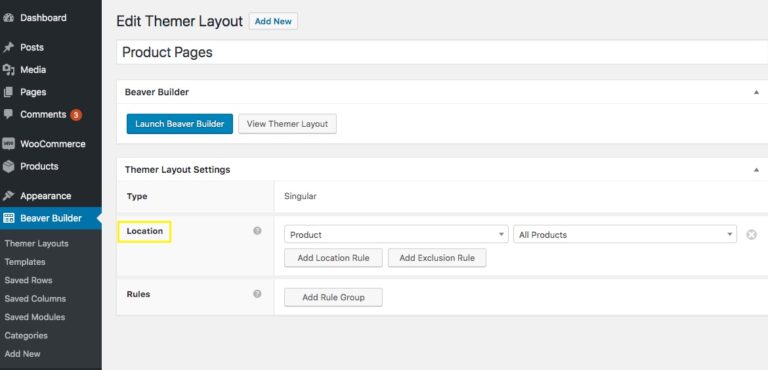Collapse the Themer Layout Settings panel

(757, 170)
